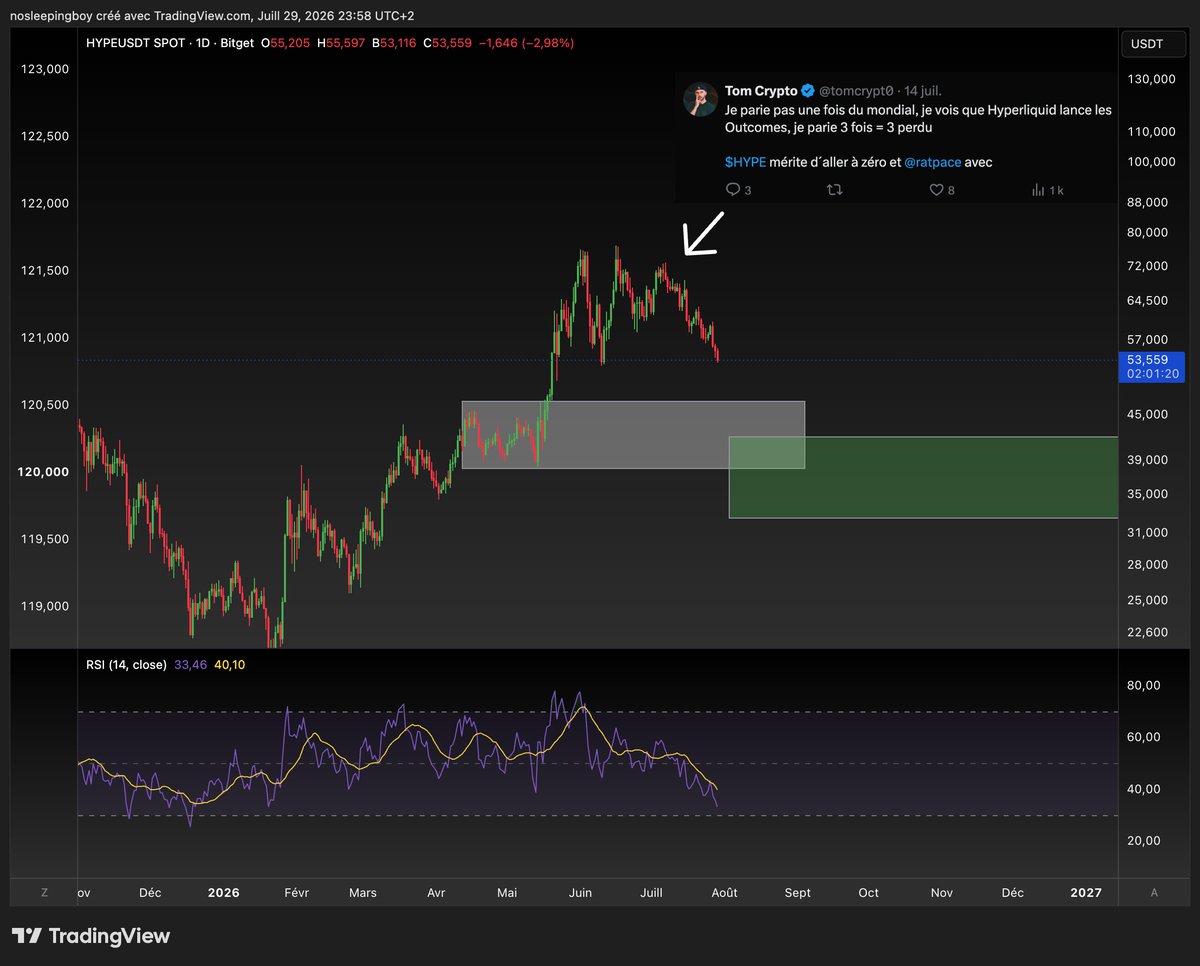This screenshot has height=966, width=1200.
Task: Click the blue verified badge beside Tom Crypto
Action: click(807, 91)
